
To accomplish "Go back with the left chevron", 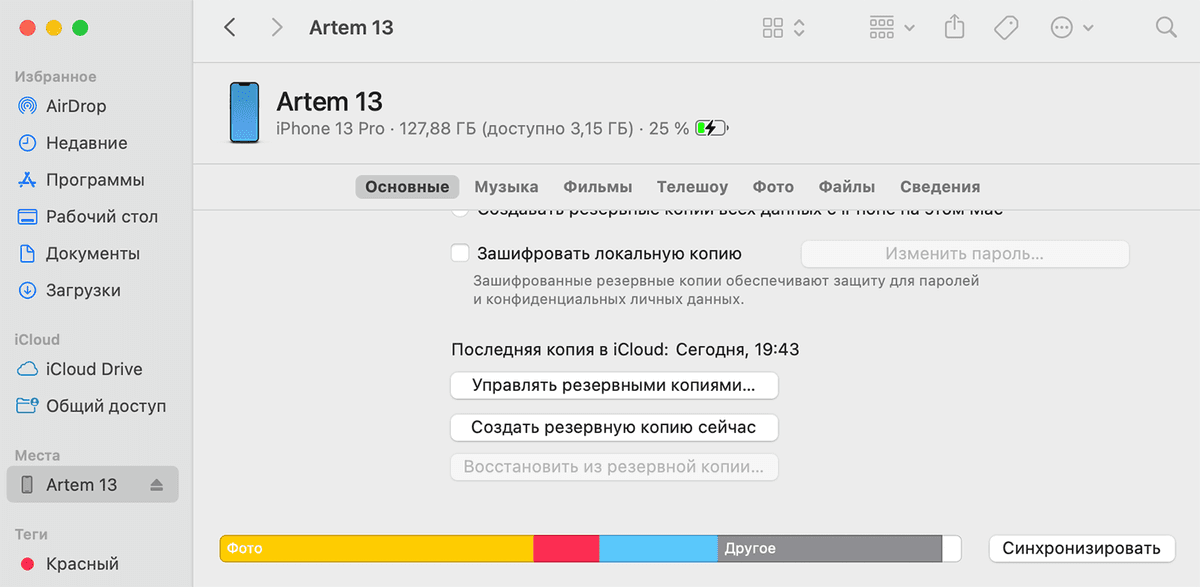I will point(230,28).
